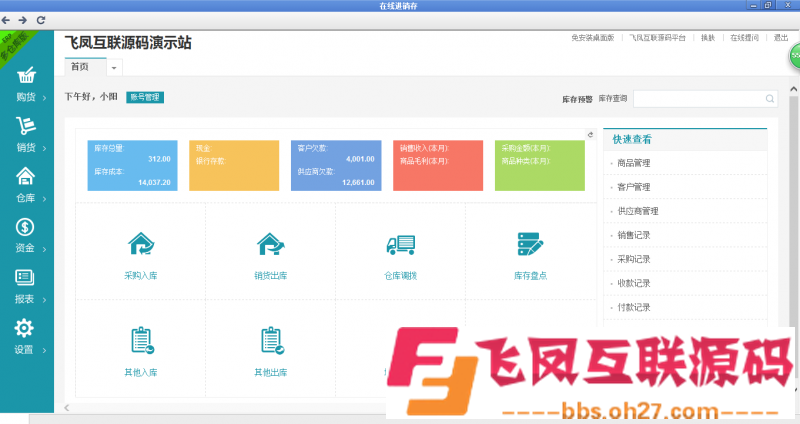Click the 退出 logout link
The image size is (800, 424).
coord(781,38)
